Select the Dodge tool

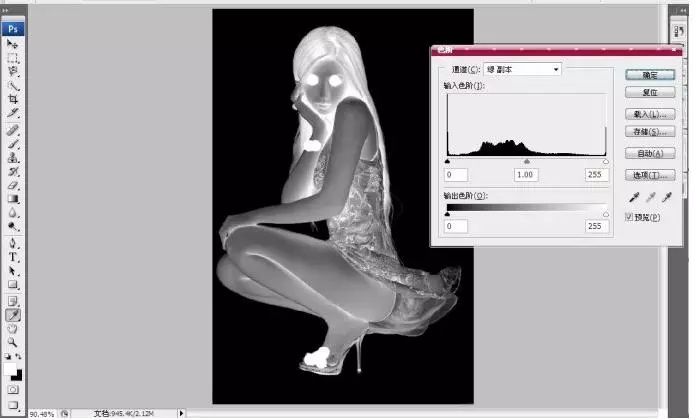coord(12,226)
